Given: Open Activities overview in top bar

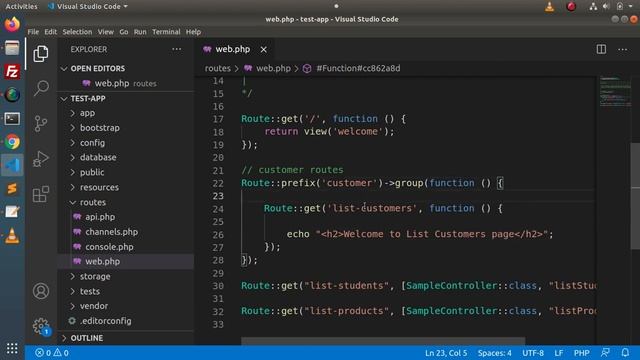Looking at the screenshot, I should 21,6.
